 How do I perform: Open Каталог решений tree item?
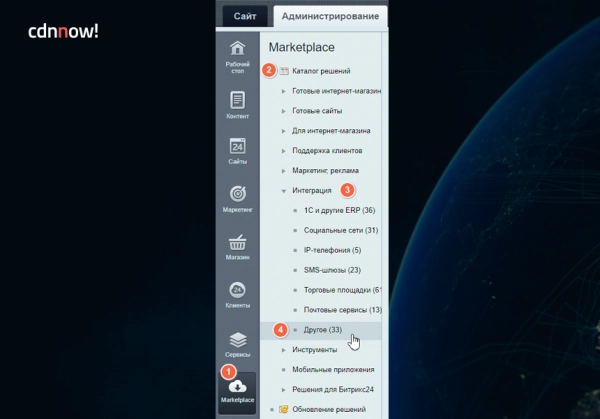click(321, 71)
